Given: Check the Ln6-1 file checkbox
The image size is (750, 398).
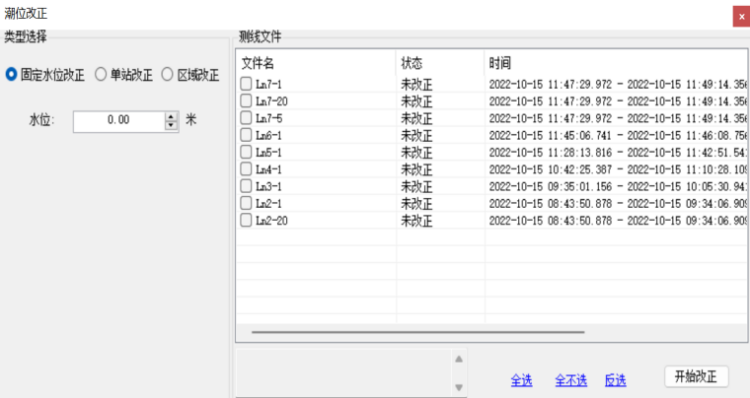Looking at the screenshot, I should 246,135.
